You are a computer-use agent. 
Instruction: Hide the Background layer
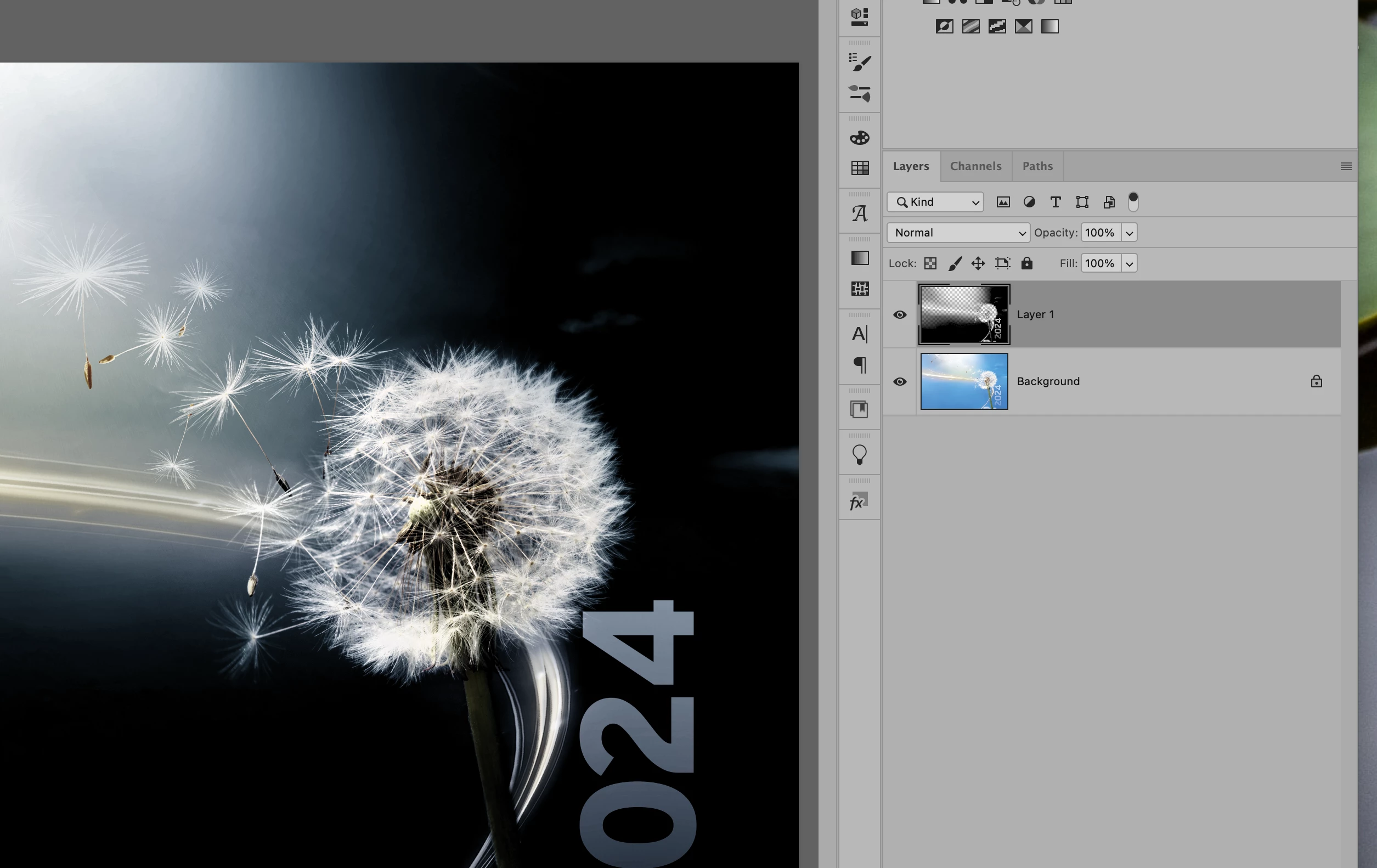click(x=900, y=381)
